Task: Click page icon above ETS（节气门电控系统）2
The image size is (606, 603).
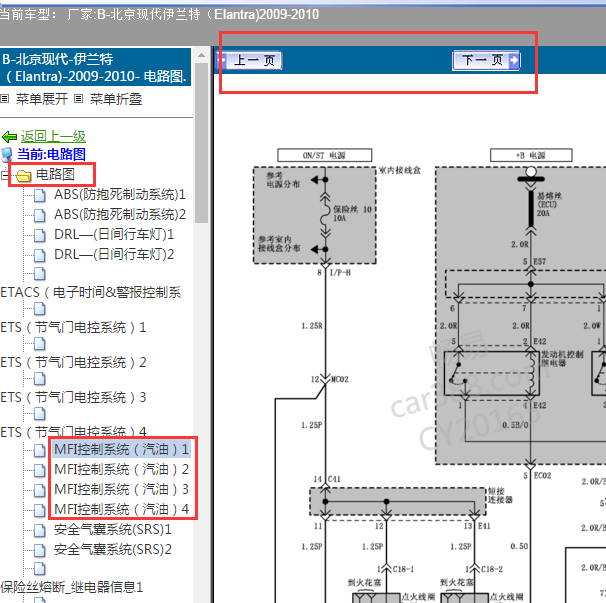Action: pos(39,344)
